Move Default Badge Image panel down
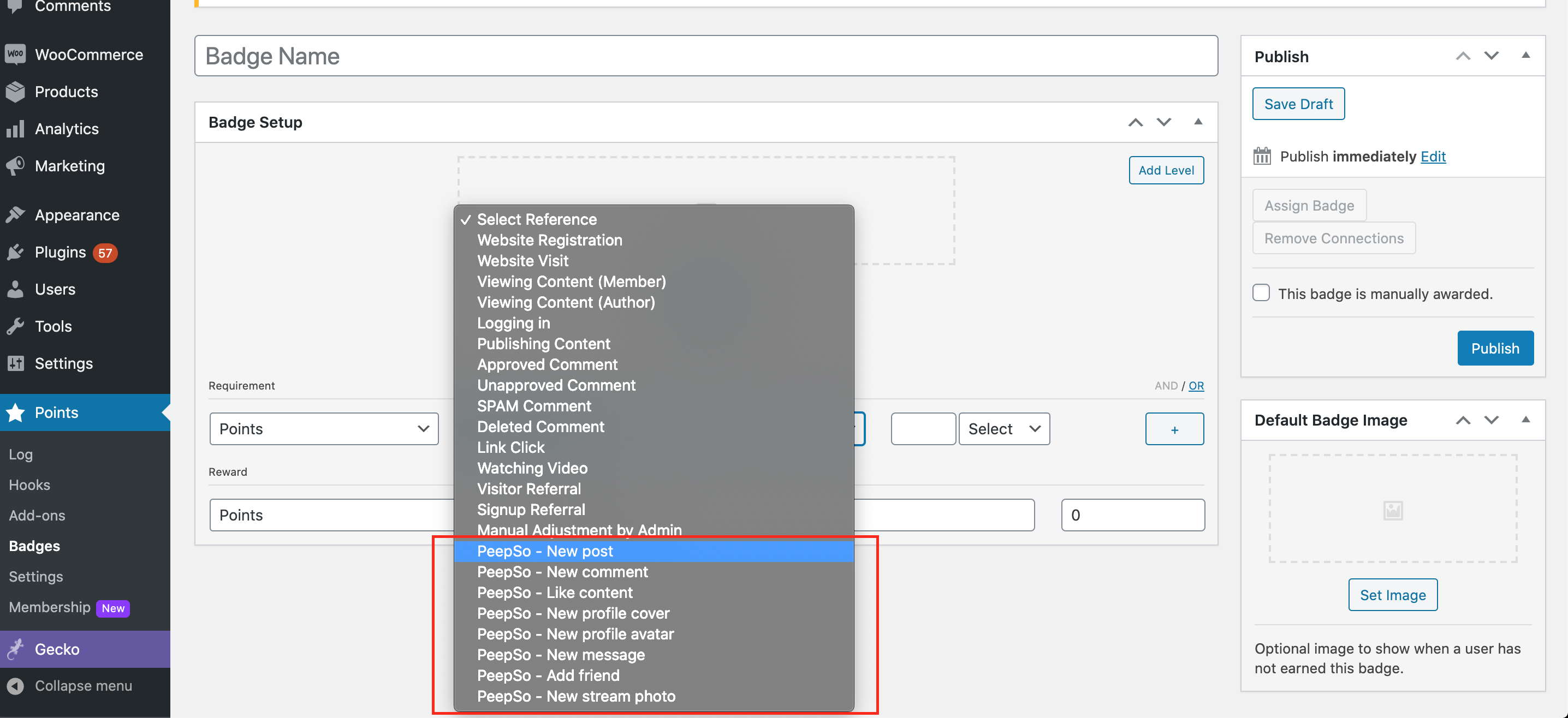 tap(1492, 420)
